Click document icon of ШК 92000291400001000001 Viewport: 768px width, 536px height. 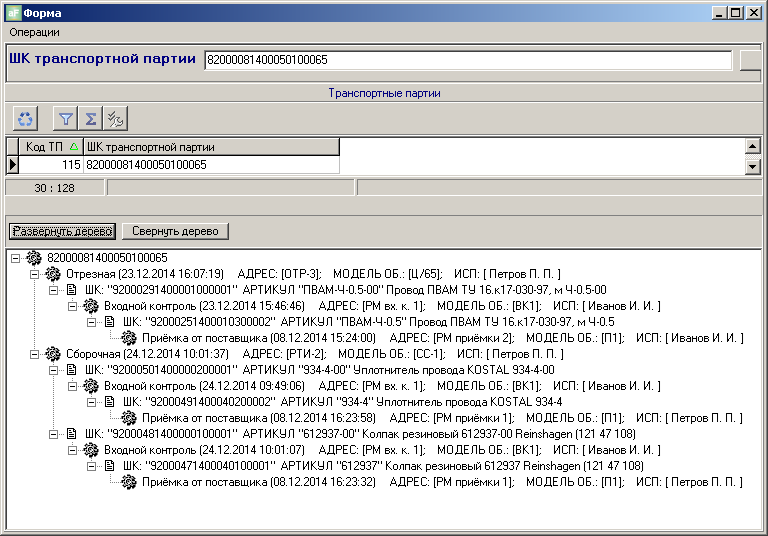72,290
